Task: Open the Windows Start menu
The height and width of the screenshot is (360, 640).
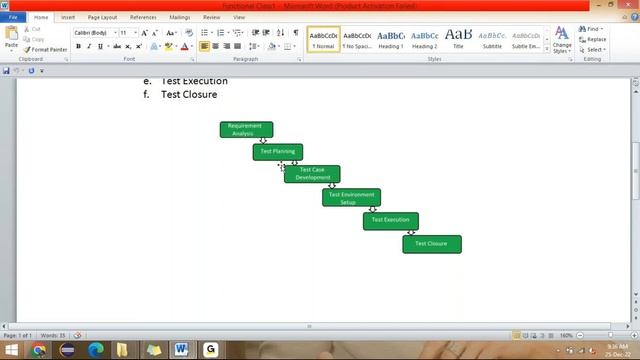Action: tap(12, 350)
